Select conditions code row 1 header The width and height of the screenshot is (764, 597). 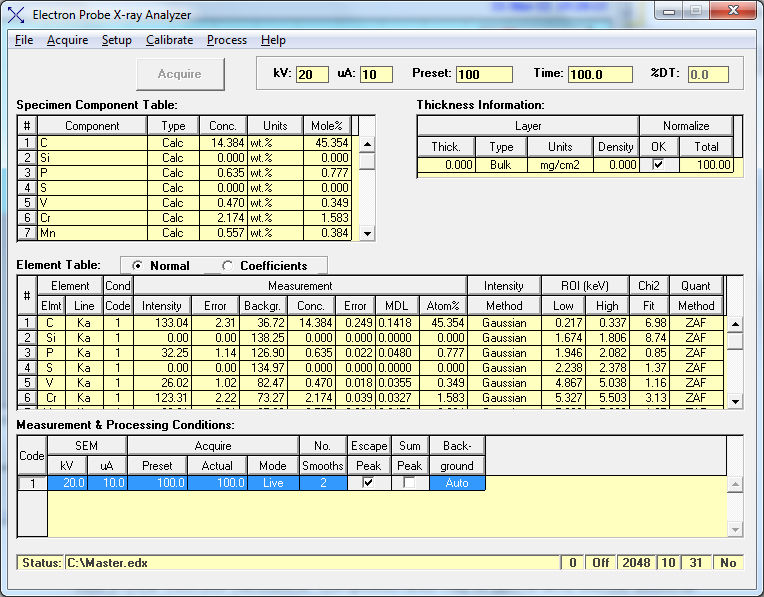click(x=33, y=483)
